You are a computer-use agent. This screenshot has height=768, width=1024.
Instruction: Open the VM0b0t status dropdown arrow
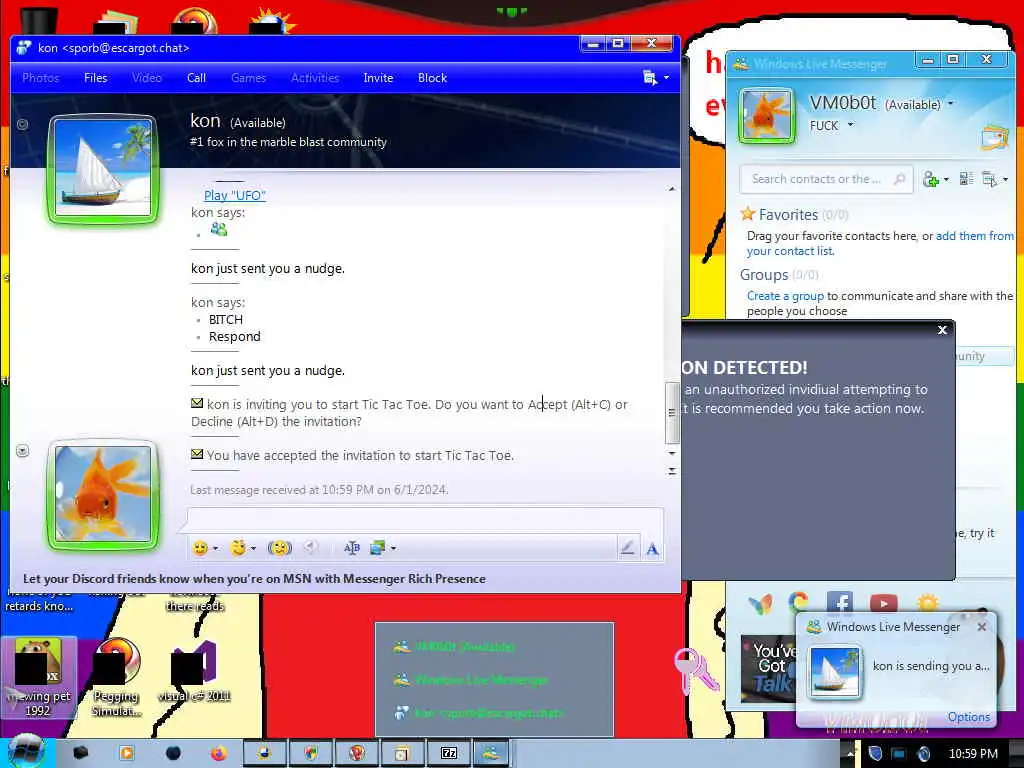pyautogui.click(x=950, y=104)
